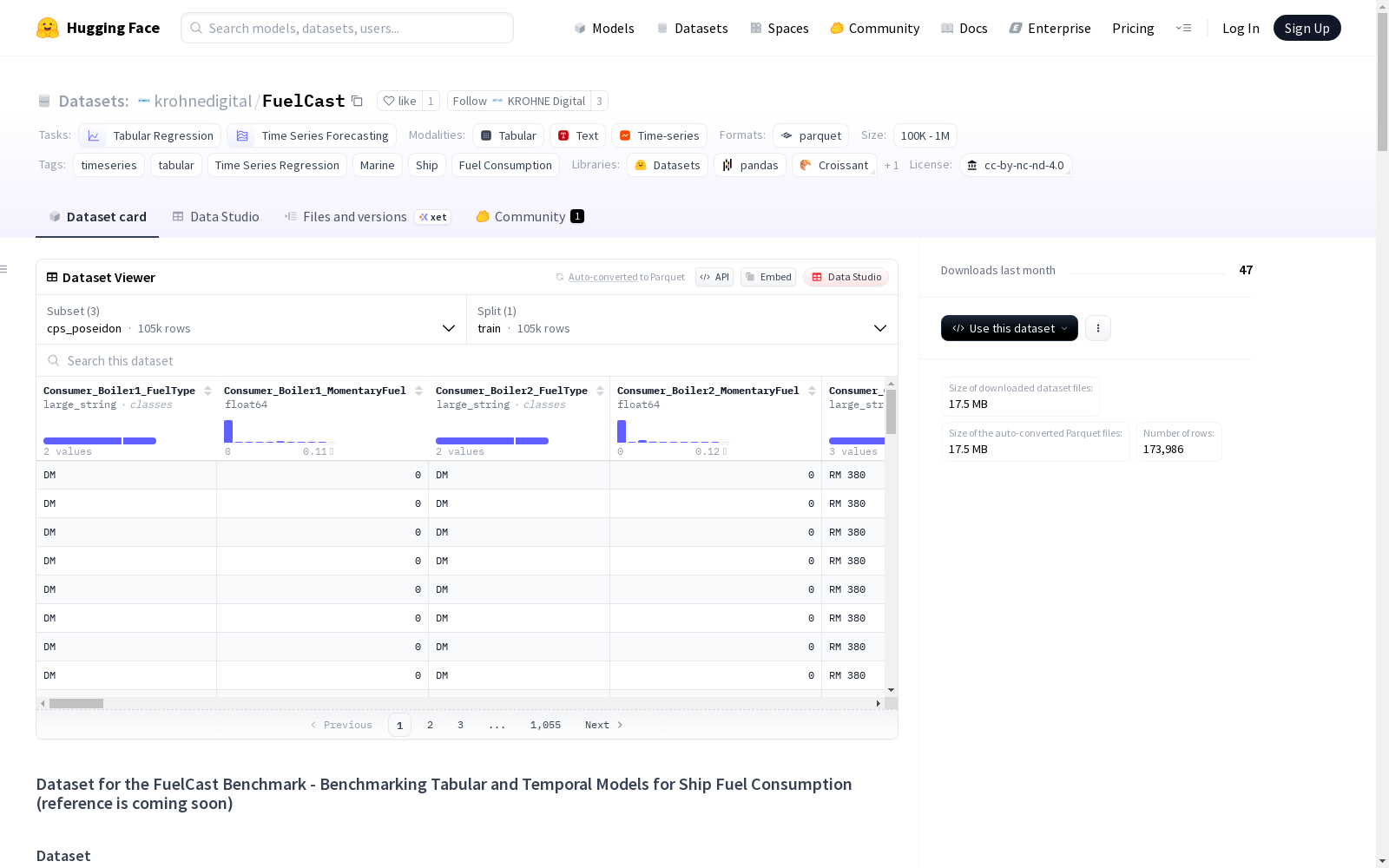Open the left sidebar table of contents icon
1389x868 pixels.
4,269
